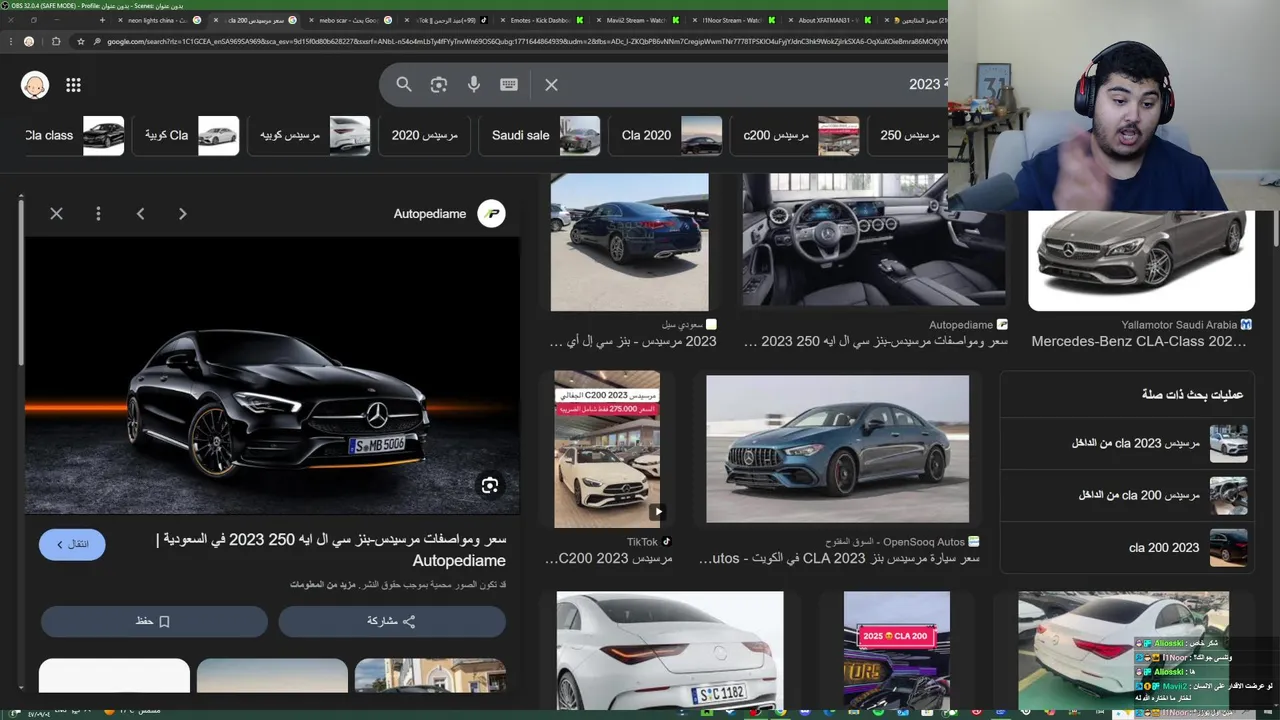
Task: Open the teal CLA OpenSooq thumbnail
Action: click(x=837, y=449)
